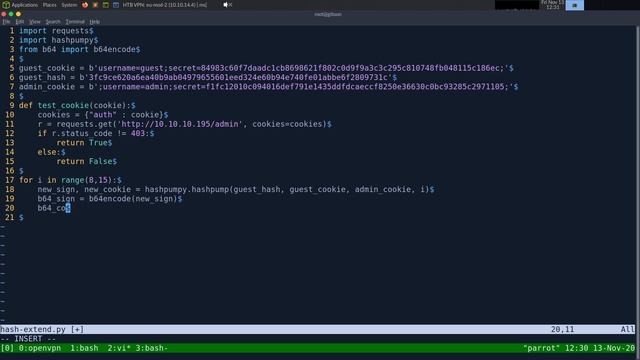Click 'if r.status_code != 403:' line
640x360 pixels.
[x=94, y=133]
